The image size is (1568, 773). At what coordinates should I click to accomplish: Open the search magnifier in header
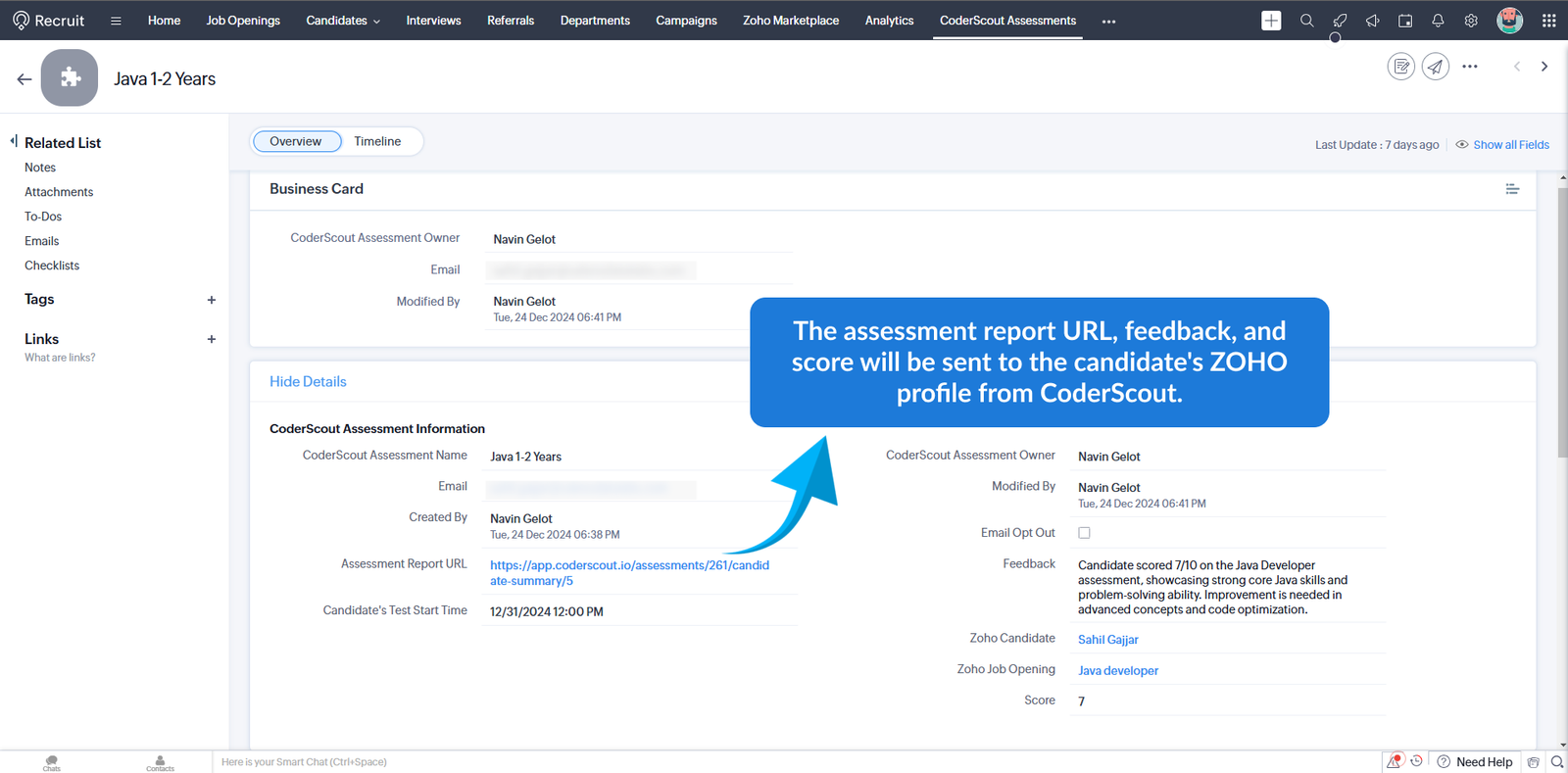click(1306, 21)
